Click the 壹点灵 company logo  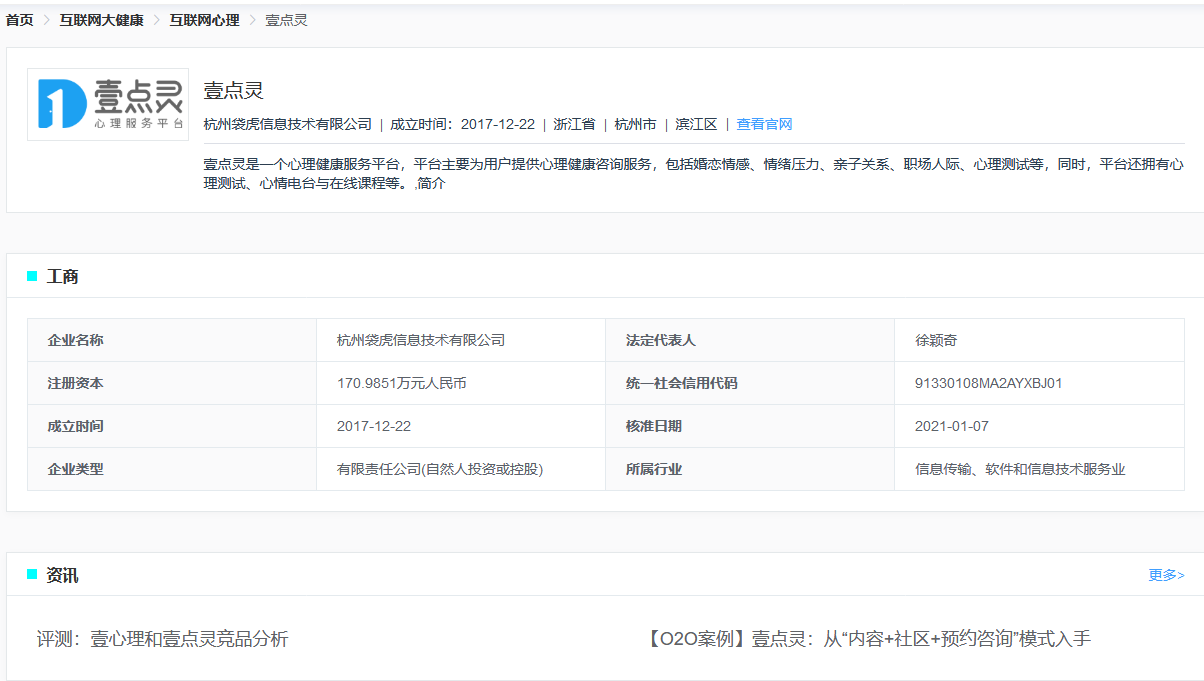tap(108, 104)
